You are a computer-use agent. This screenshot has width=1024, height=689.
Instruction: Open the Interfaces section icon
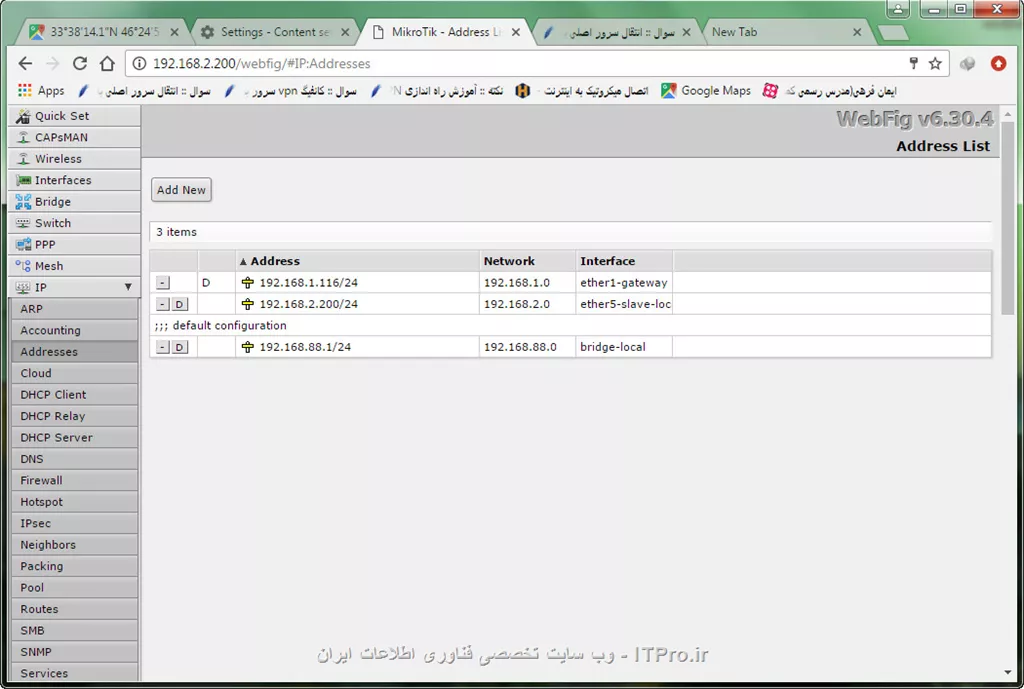pos(24,180)
